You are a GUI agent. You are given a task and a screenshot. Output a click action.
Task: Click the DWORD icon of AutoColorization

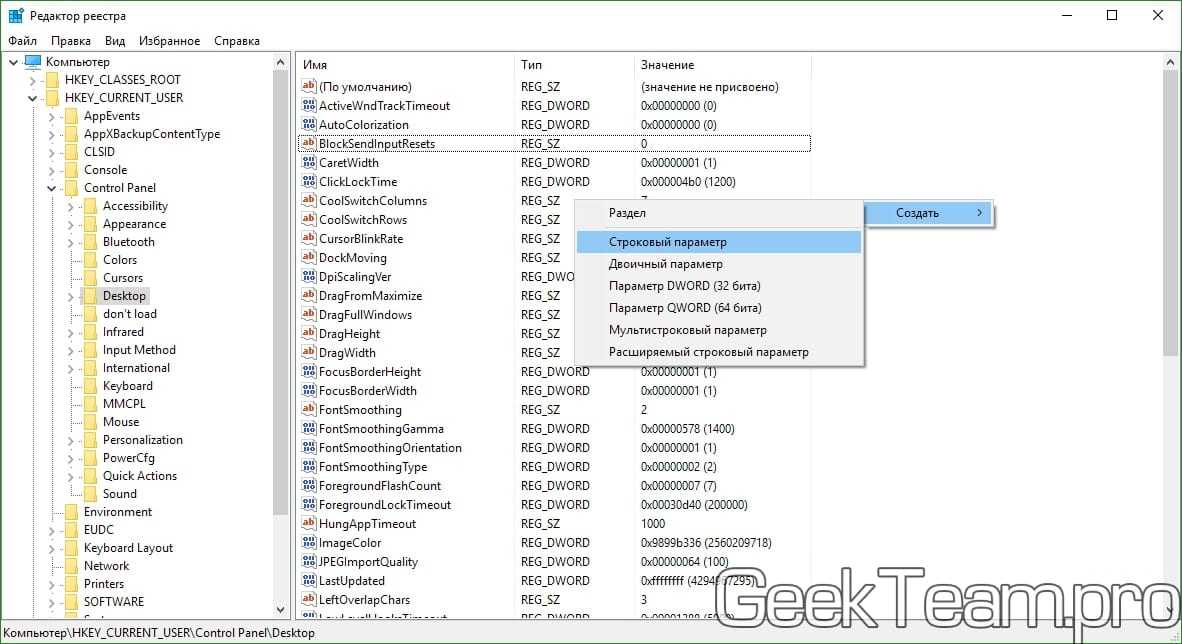(x=308, y=124)
